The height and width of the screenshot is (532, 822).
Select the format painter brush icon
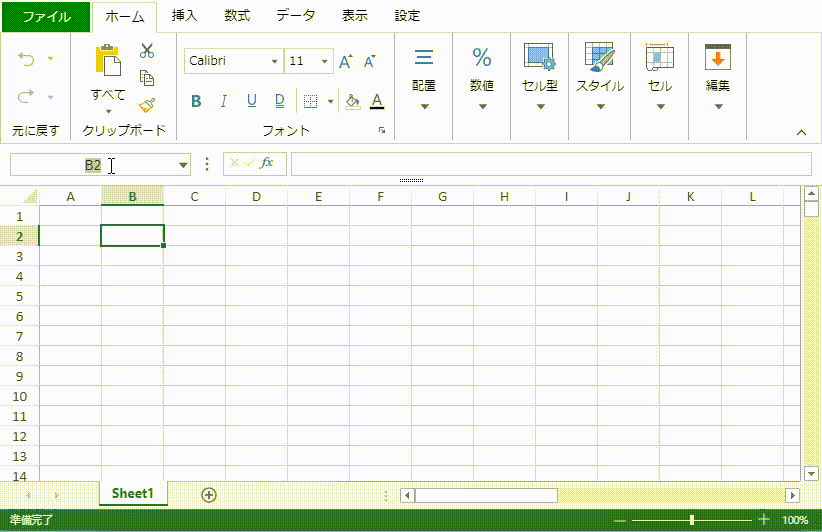147,104
